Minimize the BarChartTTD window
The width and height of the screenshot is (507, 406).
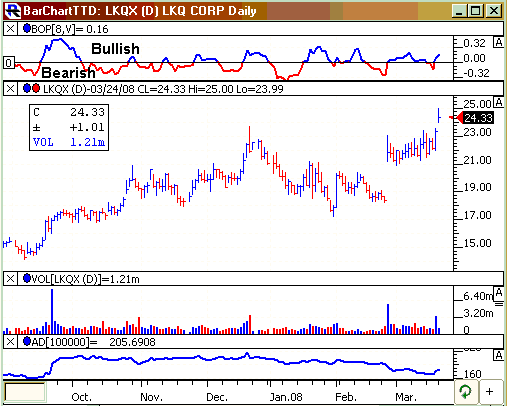click(x=459, y=11)
